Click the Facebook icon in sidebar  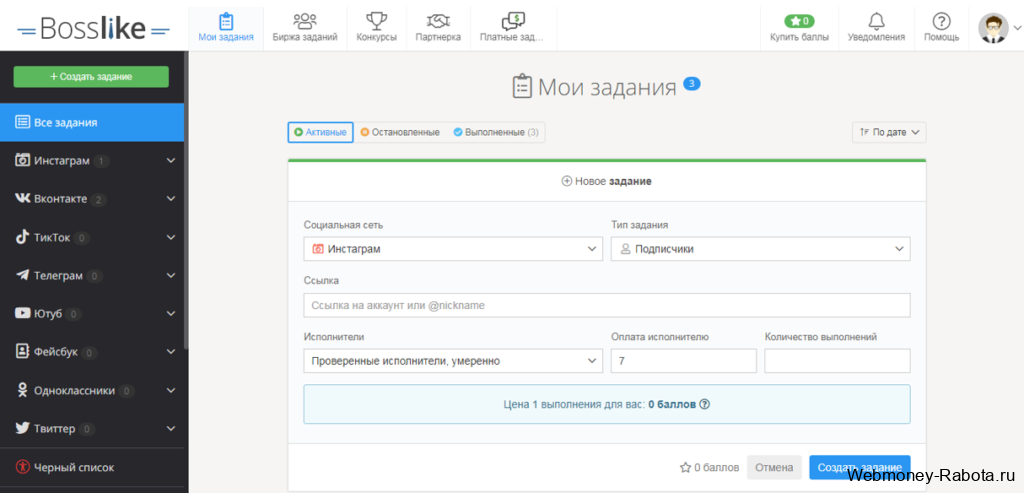[x=22, y=351]
